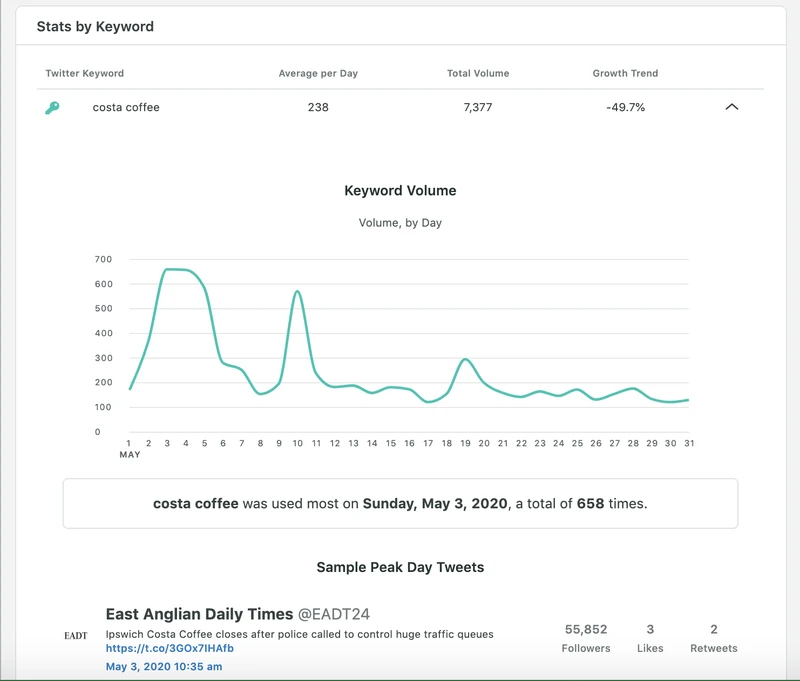This screenshot has height=681, width=800.
Task: Collapse the costa coffee keyword row chevron
Action: pos(732,107)
